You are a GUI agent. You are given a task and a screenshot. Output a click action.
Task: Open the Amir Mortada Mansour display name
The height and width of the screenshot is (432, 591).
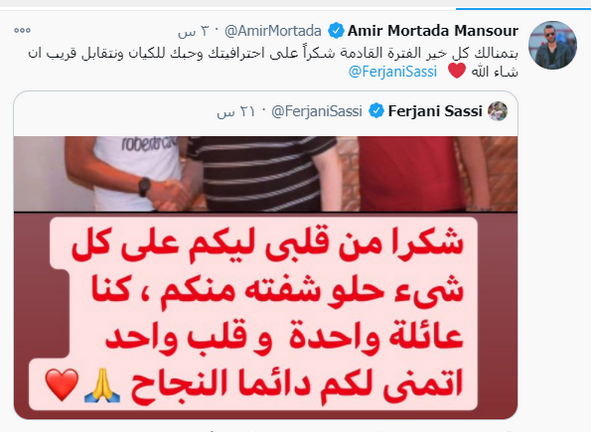(x=433, y=31)
